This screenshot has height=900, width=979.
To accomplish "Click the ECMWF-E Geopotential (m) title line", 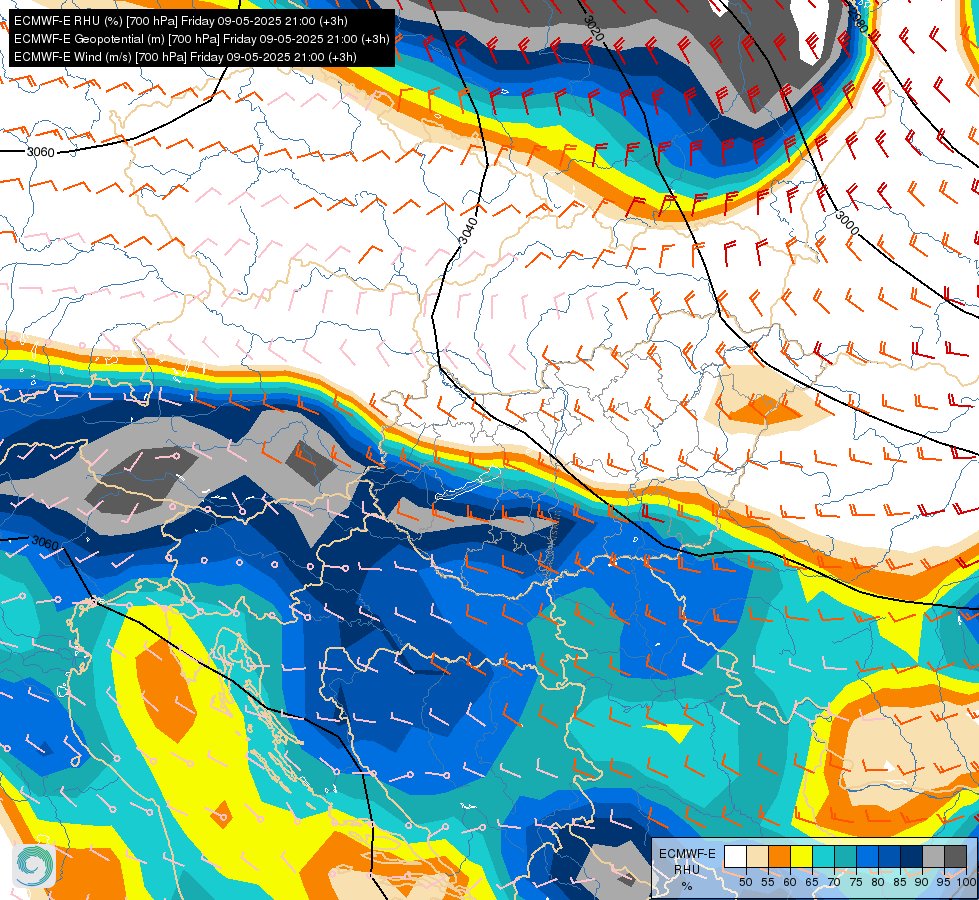I will click(202, 39).
